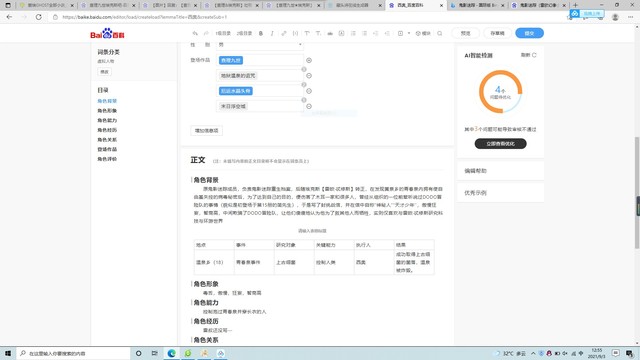Open the 性别 gender dropdown
This screenshot has width=640, height=360.
pyautogui.click(x=260, y=44)
